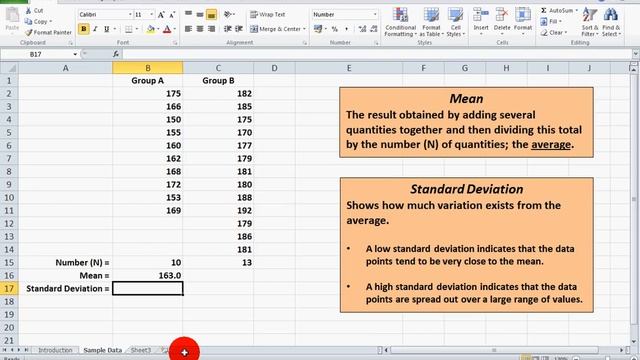The image size is (640, 360).
Task: Open Number dialog launcher
Action: point(376,43)
